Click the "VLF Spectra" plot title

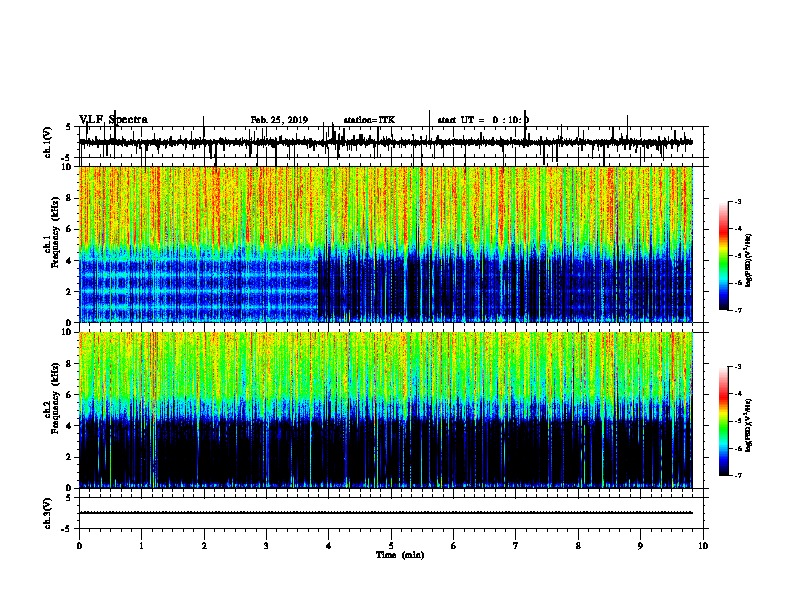pos(113,120)
